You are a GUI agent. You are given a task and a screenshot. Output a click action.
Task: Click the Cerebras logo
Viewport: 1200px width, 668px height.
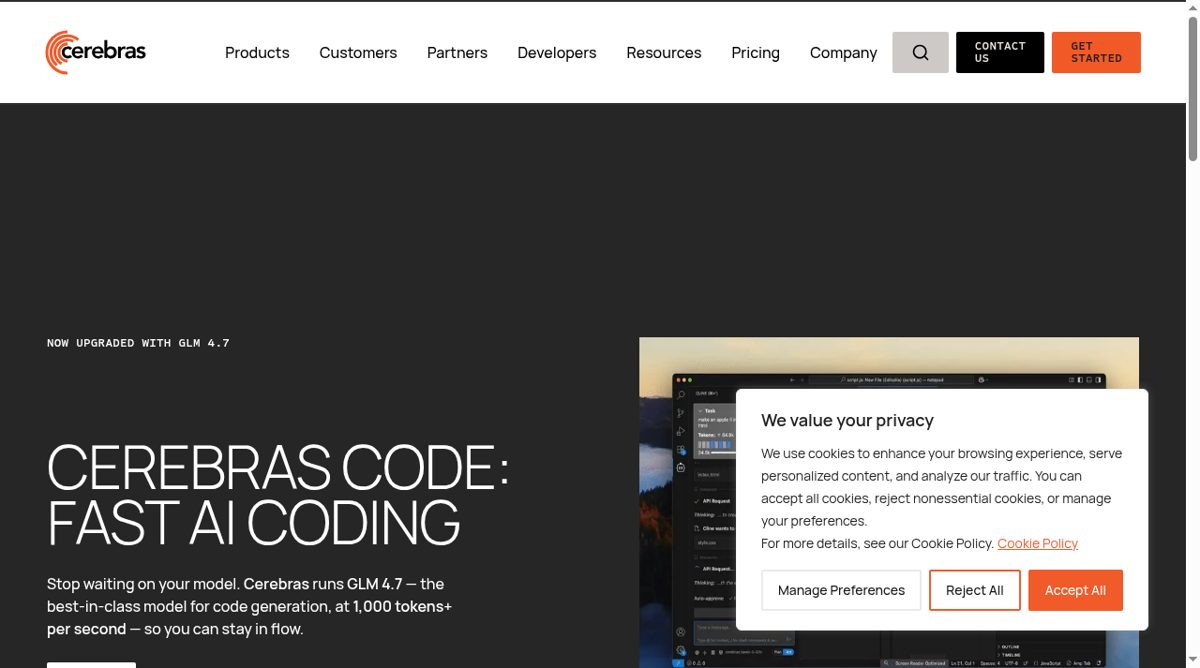coord(96,52)
